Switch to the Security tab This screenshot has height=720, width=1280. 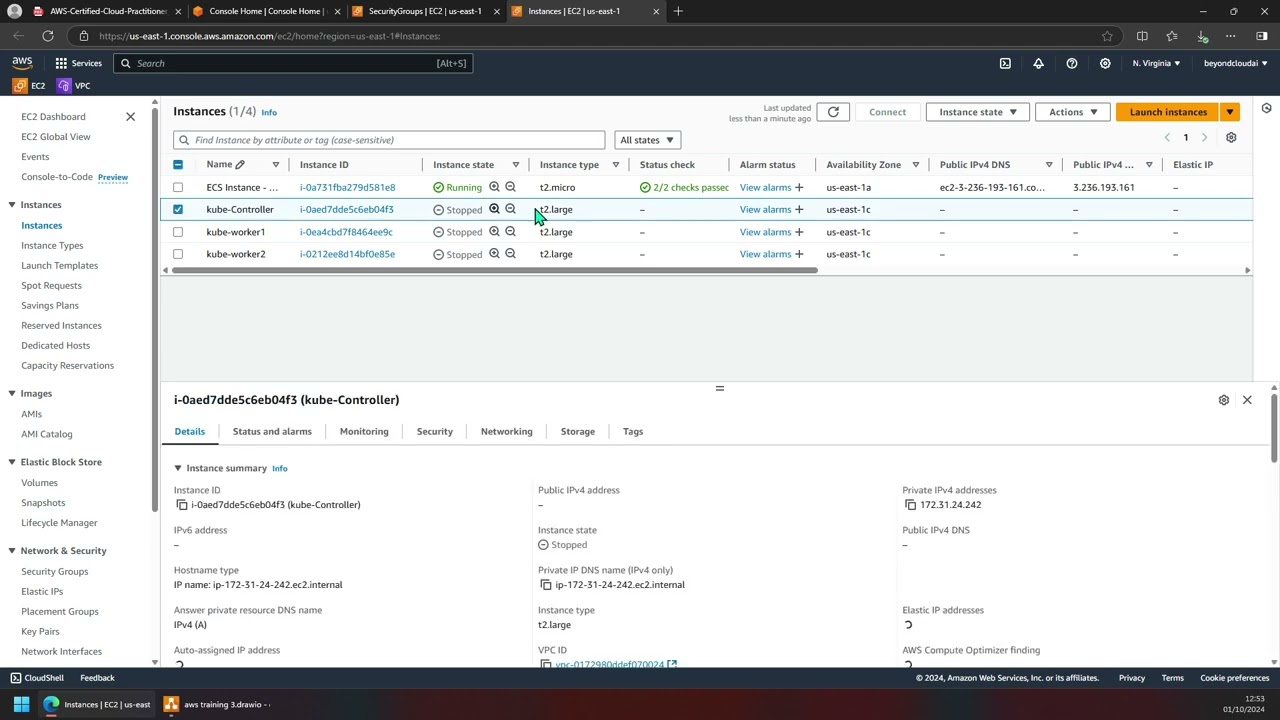(x=435, y=431)
